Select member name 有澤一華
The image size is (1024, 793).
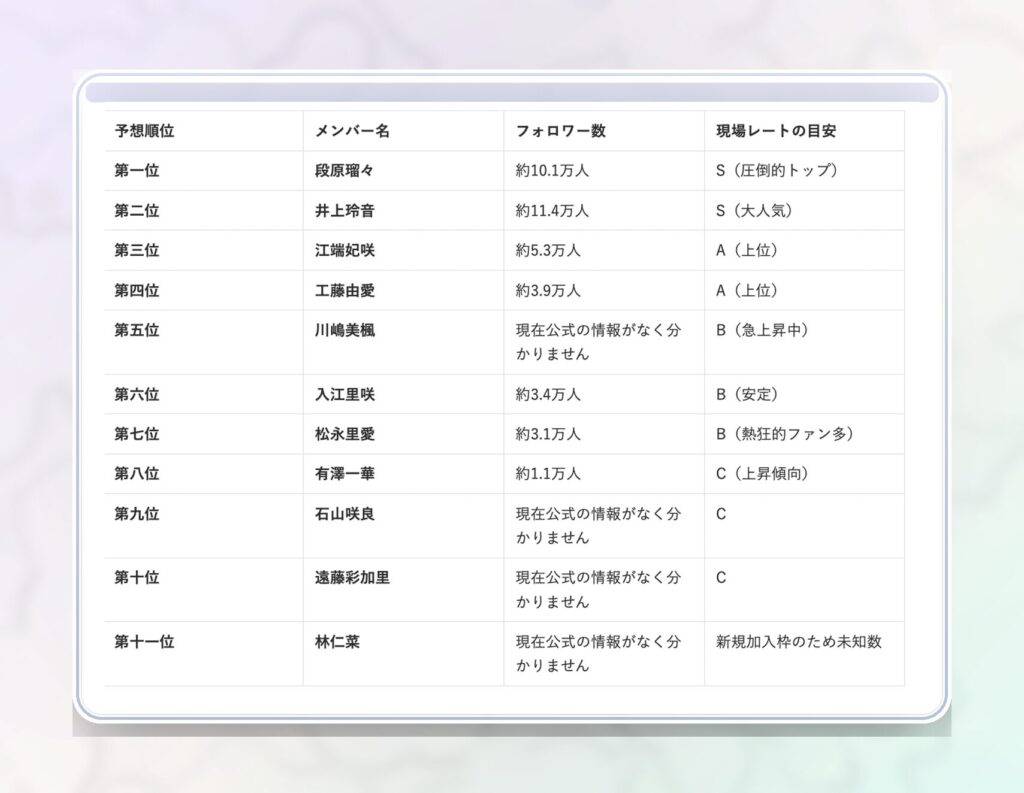(345, 474)
